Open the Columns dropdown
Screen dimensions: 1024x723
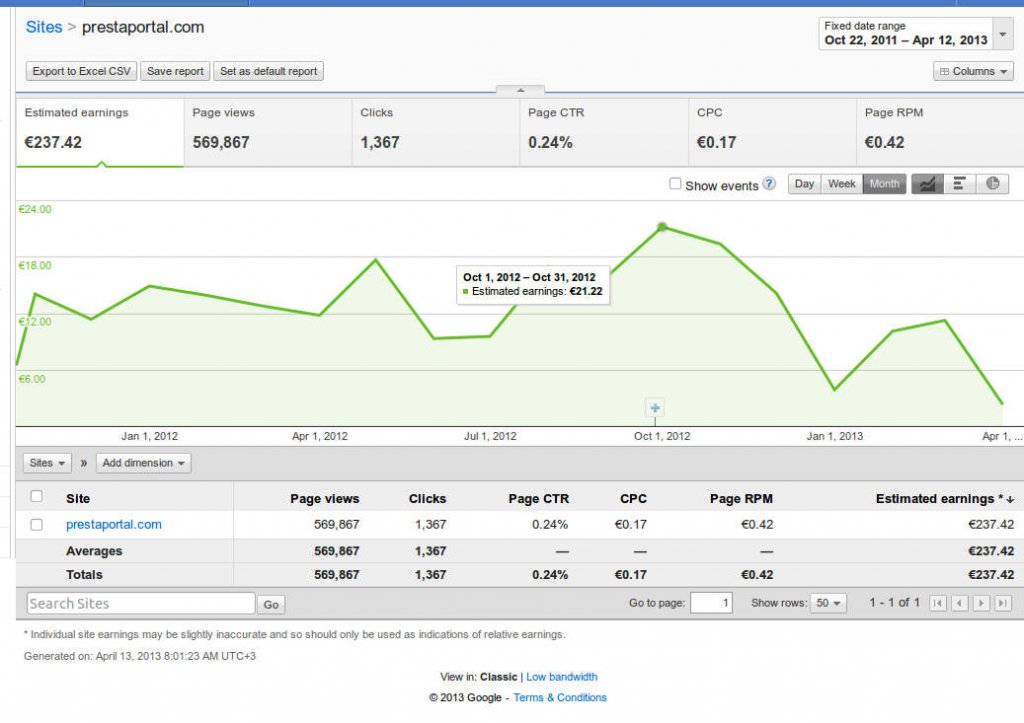pyautogui.click(x=973, y=71)
